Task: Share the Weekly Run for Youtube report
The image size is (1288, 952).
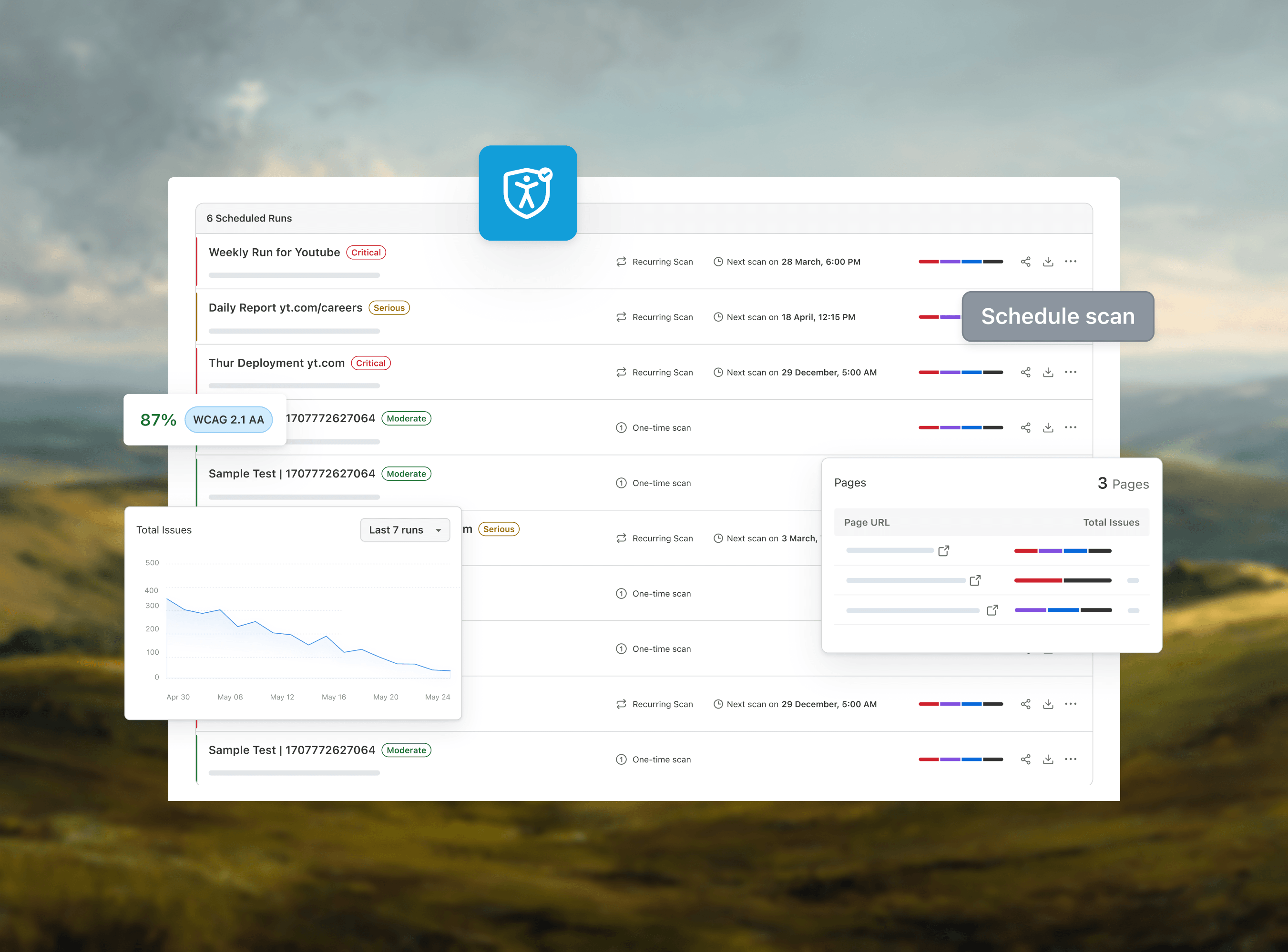Action: coord(1026,262)
